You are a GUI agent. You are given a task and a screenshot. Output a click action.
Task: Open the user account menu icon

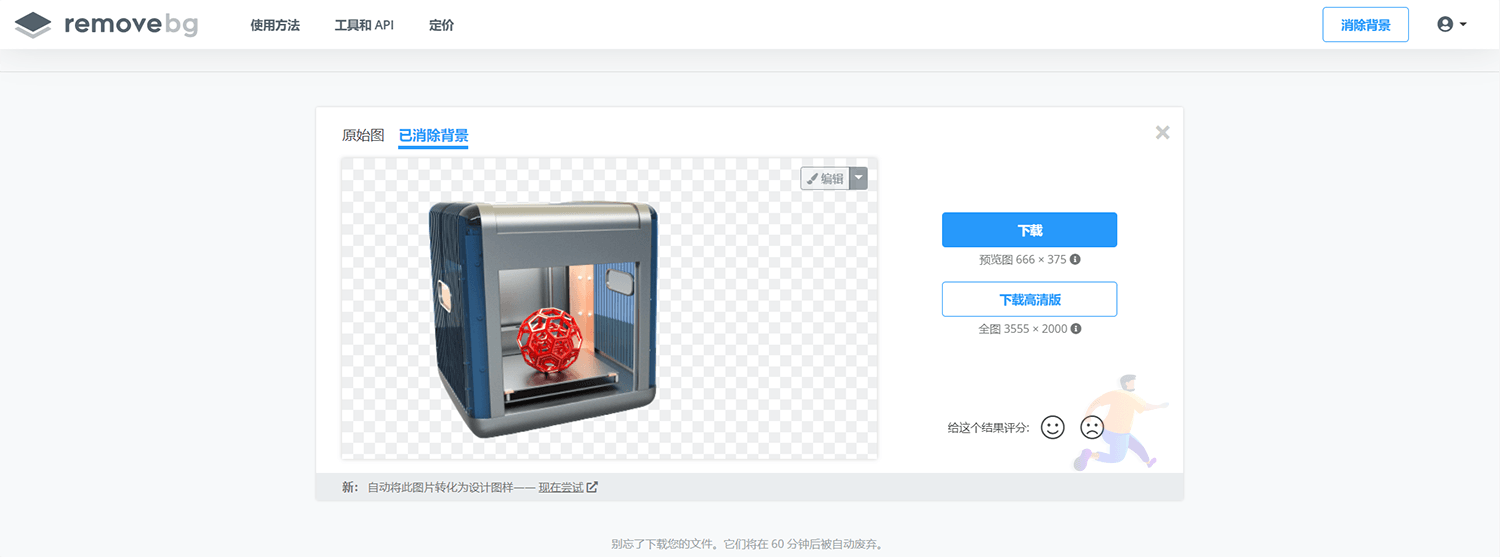[x=1445, y=25]
